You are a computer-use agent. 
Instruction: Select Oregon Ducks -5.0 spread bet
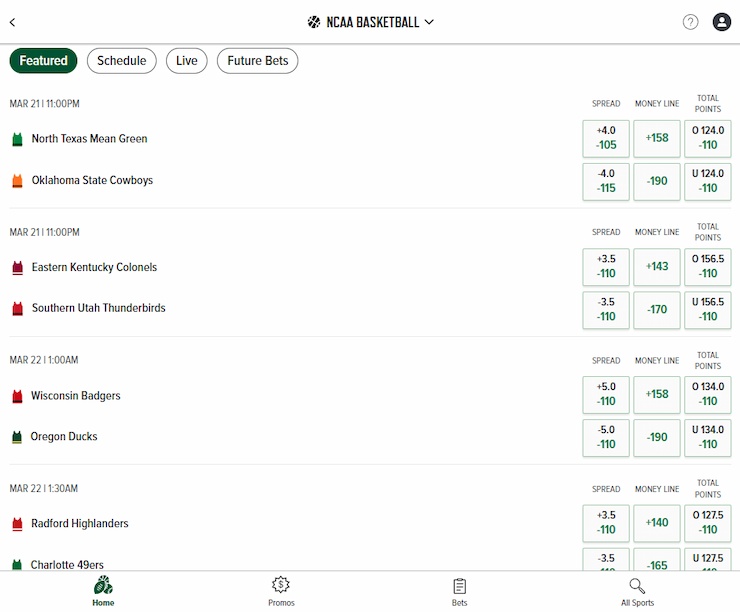click(606, 438)
